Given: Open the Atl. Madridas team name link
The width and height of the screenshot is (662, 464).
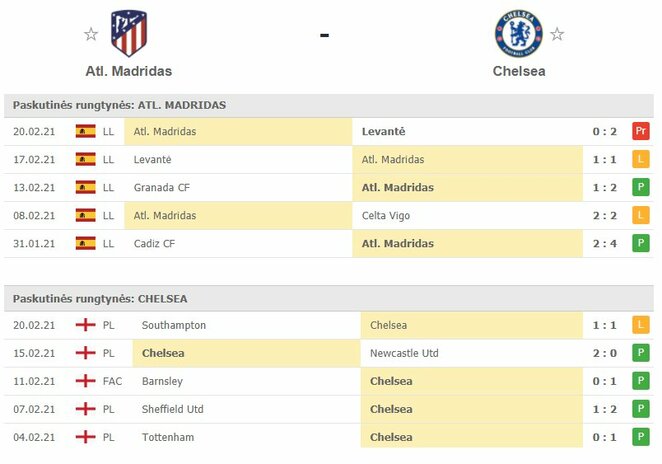Looking at the screenshot, I should point(128,72).
